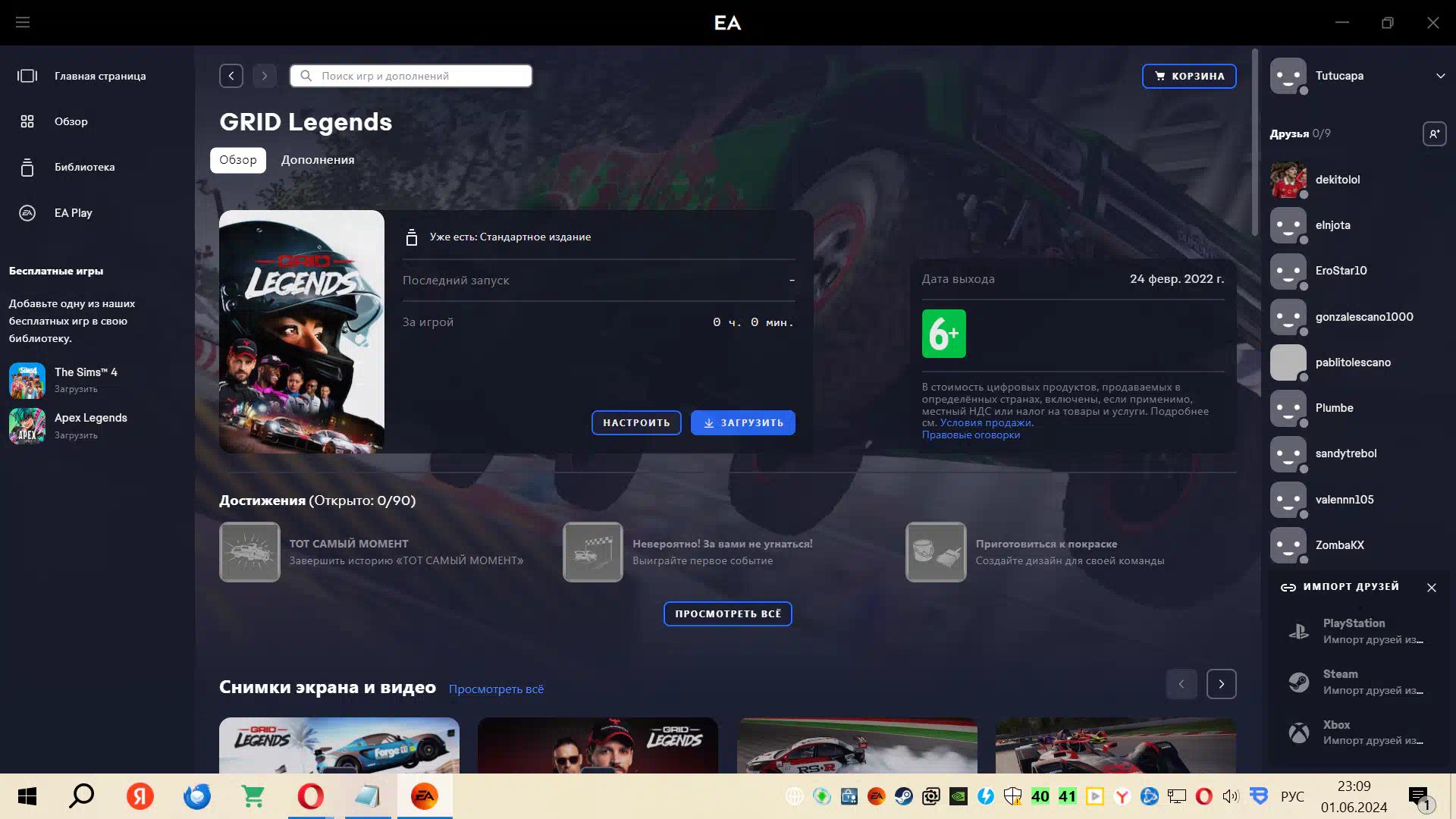Screen dimensions: 1456x819
Task: Click next screenshots carousel arrow
Action: [x=1221, y=684]
